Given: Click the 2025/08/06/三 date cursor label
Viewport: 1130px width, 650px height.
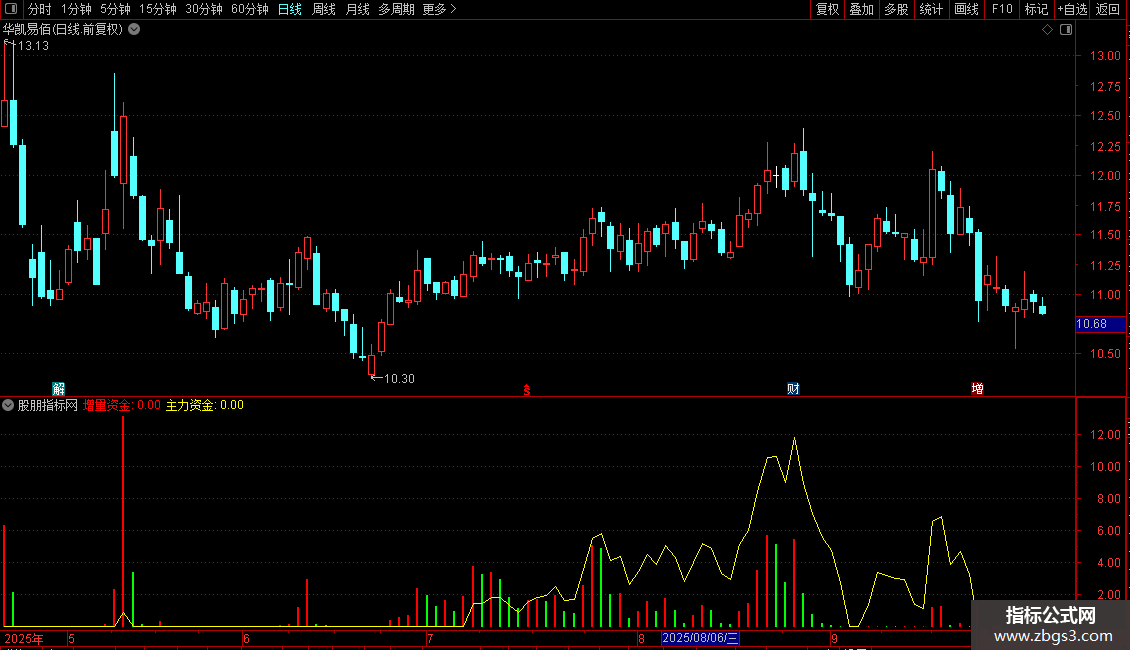Looking at the screenshot, I should coord(700,638).
